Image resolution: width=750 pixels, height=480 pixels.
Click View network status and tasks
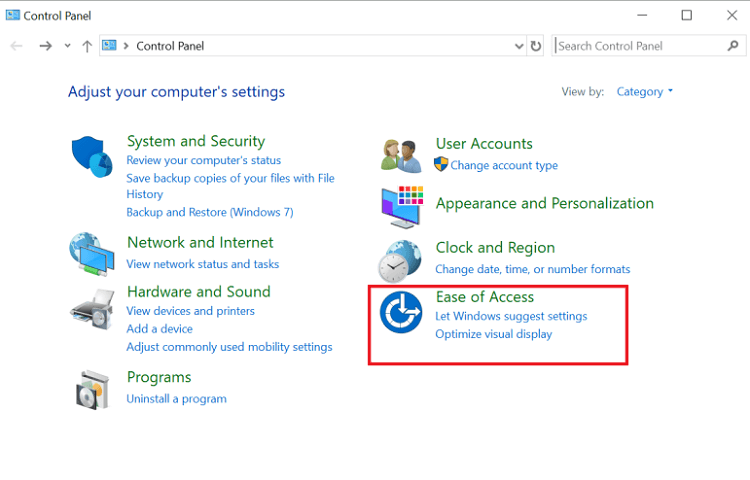pos(202,264)
